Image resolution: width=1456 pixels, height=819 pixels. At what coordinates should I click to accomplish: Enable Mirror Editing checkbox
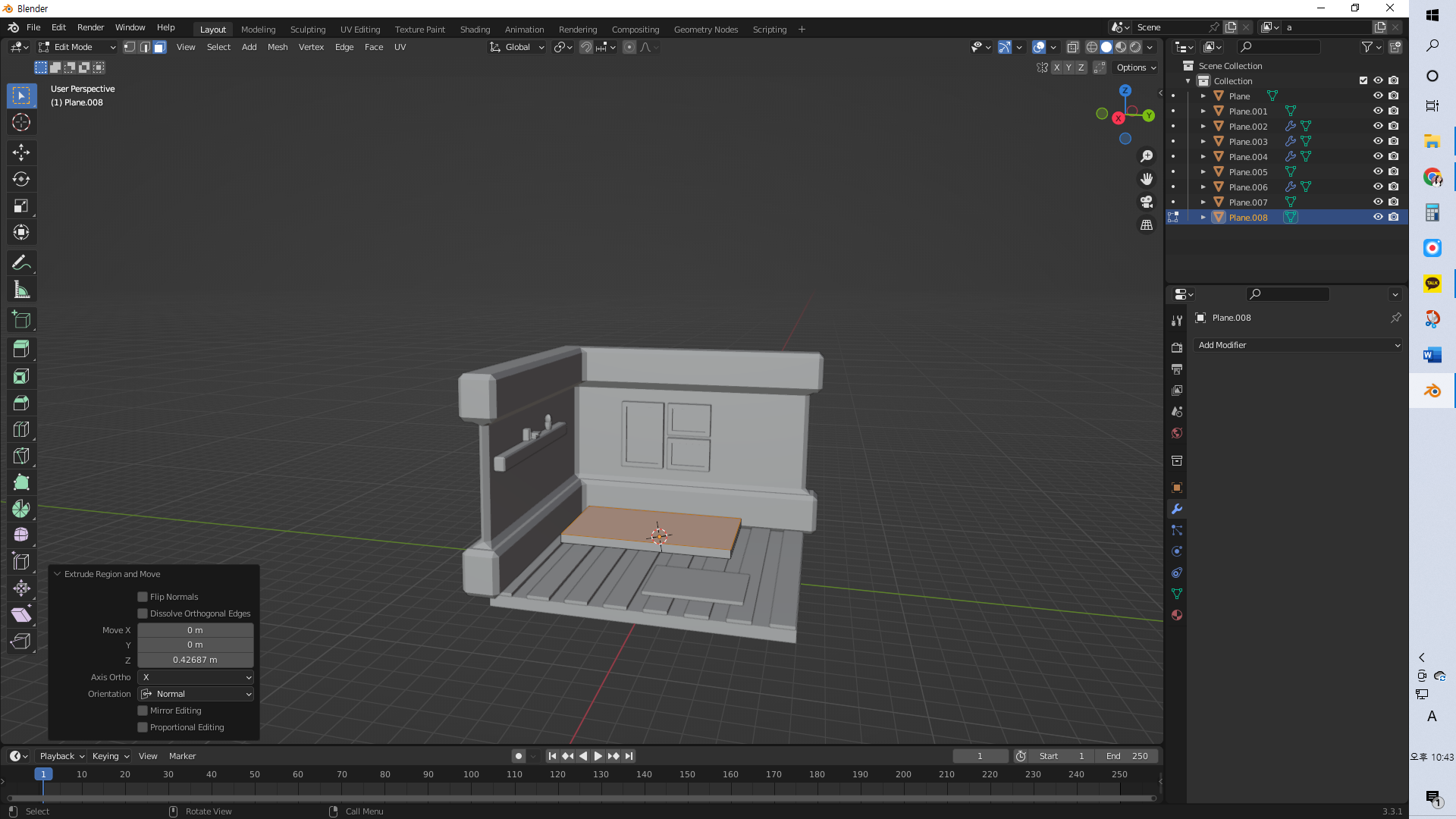[143, 711]
